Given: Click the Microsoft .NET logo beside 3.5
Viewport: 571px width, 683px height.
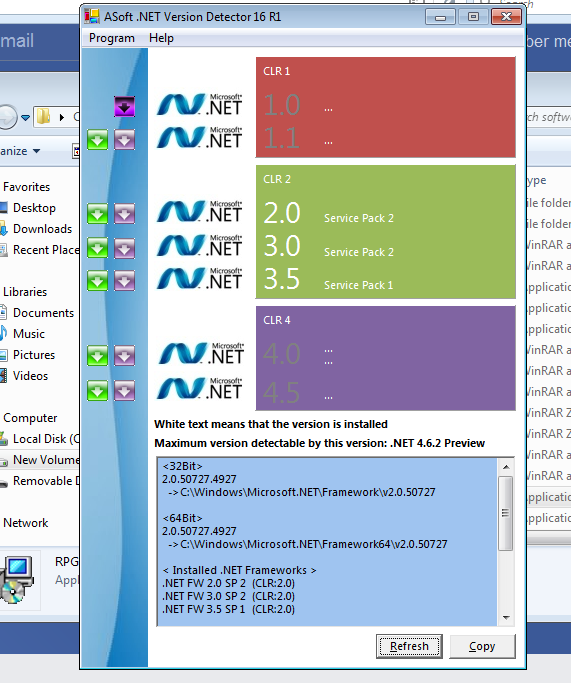Looking at the screenshot, I should point(199,279).
